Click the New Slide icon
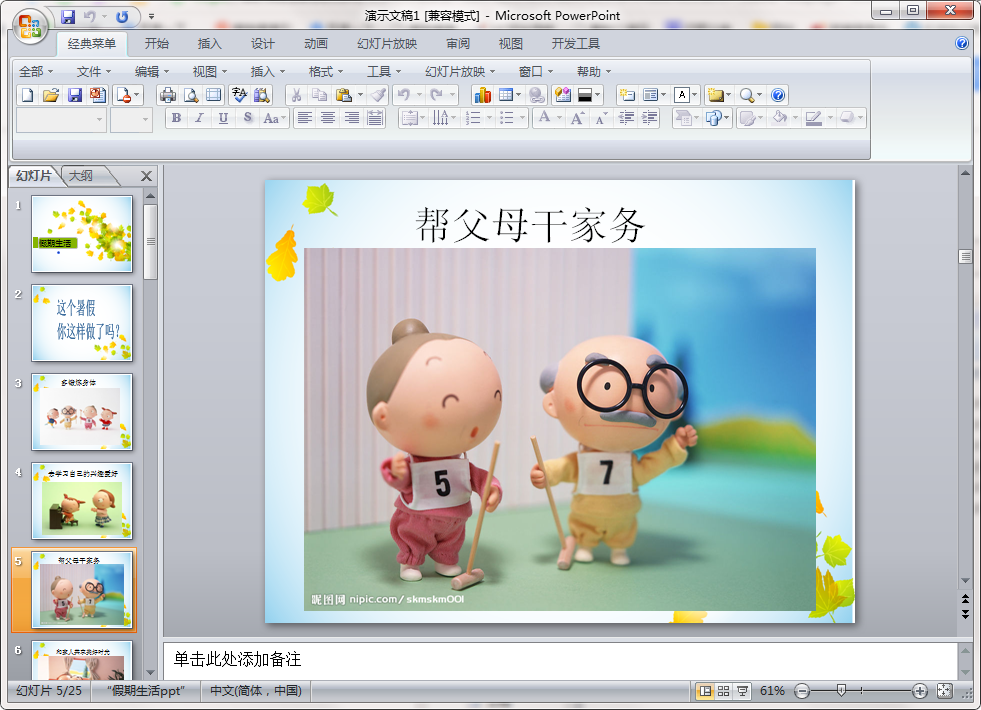This screenshot has width=981, height=710. coord(626,95)
